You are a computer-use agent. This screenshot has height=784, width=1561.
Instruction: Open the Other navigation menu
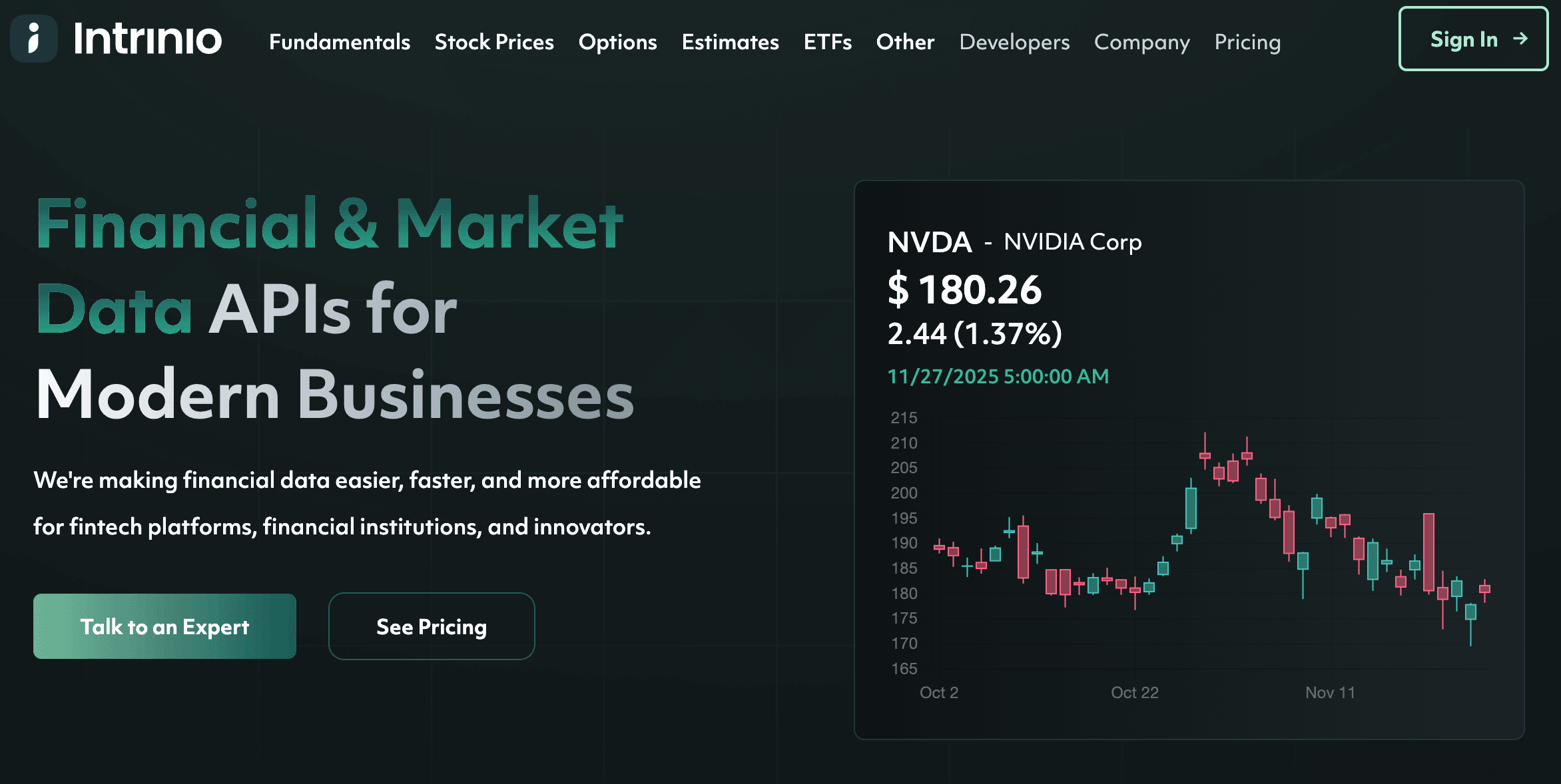(905, 42)
